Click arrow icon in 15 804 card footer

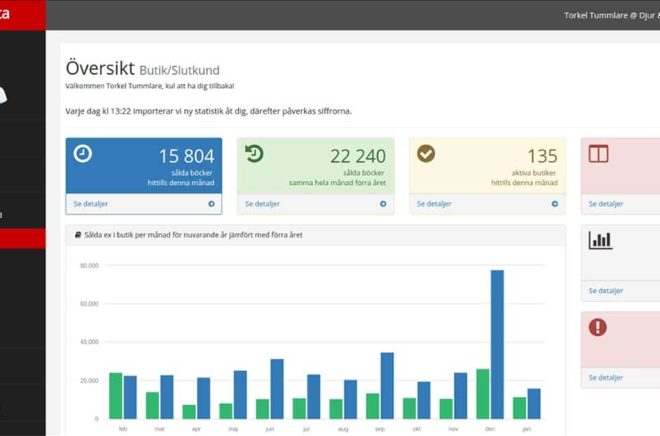[x=211, y=204]
